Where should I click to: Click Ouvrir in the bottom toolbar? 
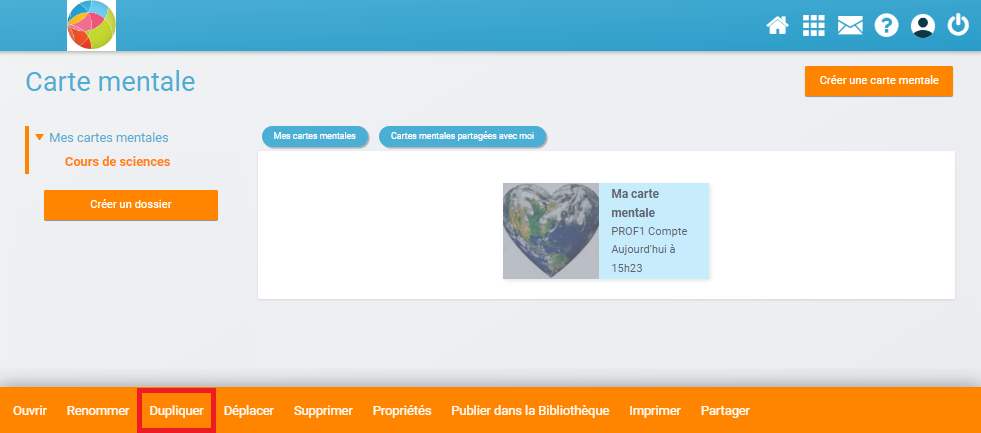click(30, 411)
